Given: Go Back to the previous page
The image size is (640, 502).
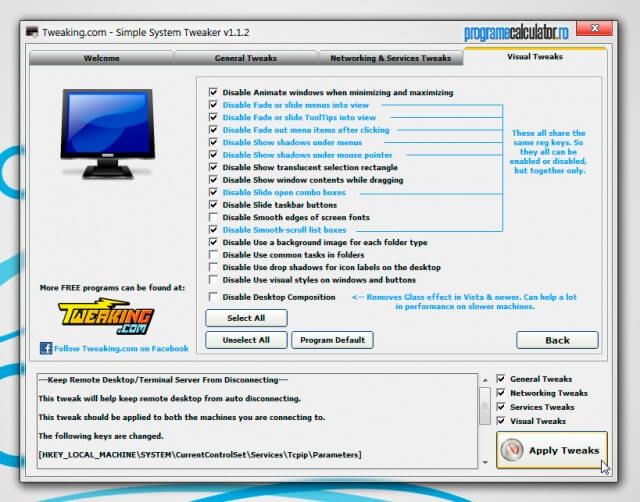Looking at the screenshot, I should [557, 340].
